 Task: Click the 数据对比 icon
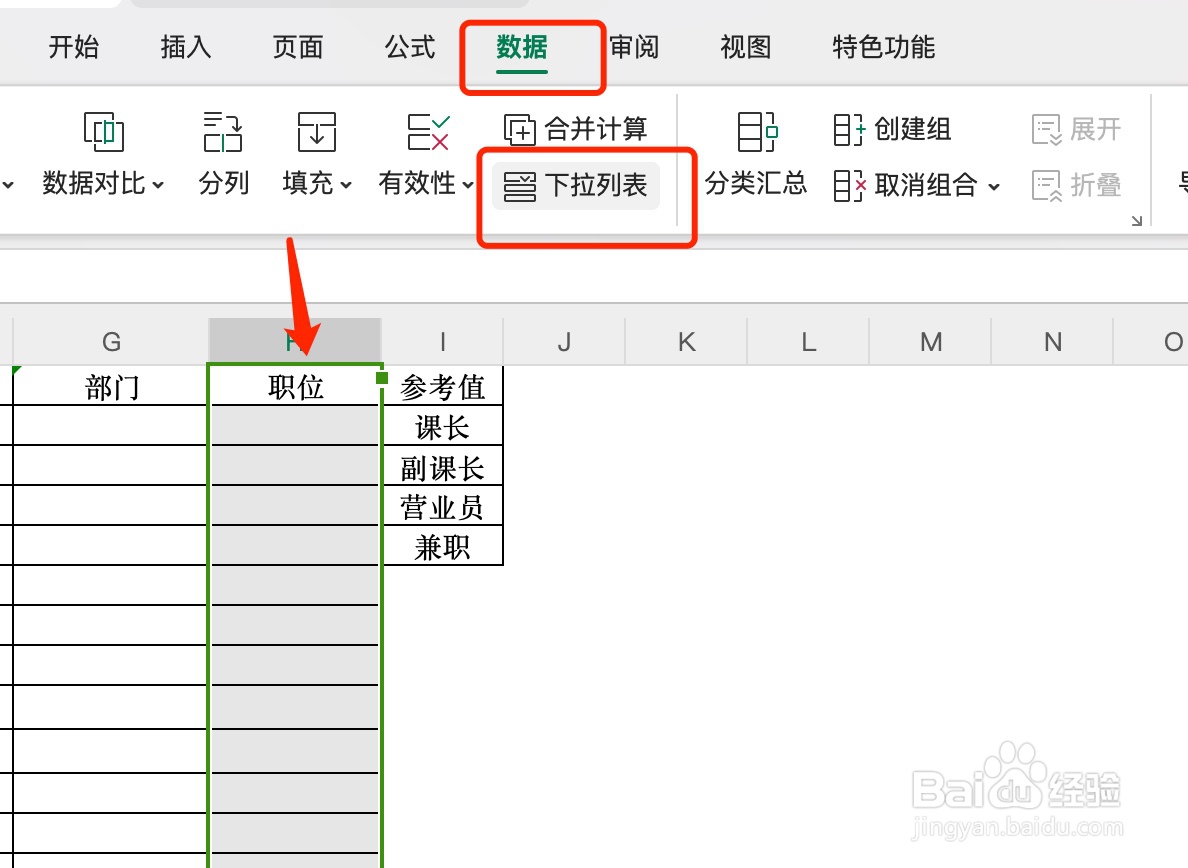click(x=104, y=132)
